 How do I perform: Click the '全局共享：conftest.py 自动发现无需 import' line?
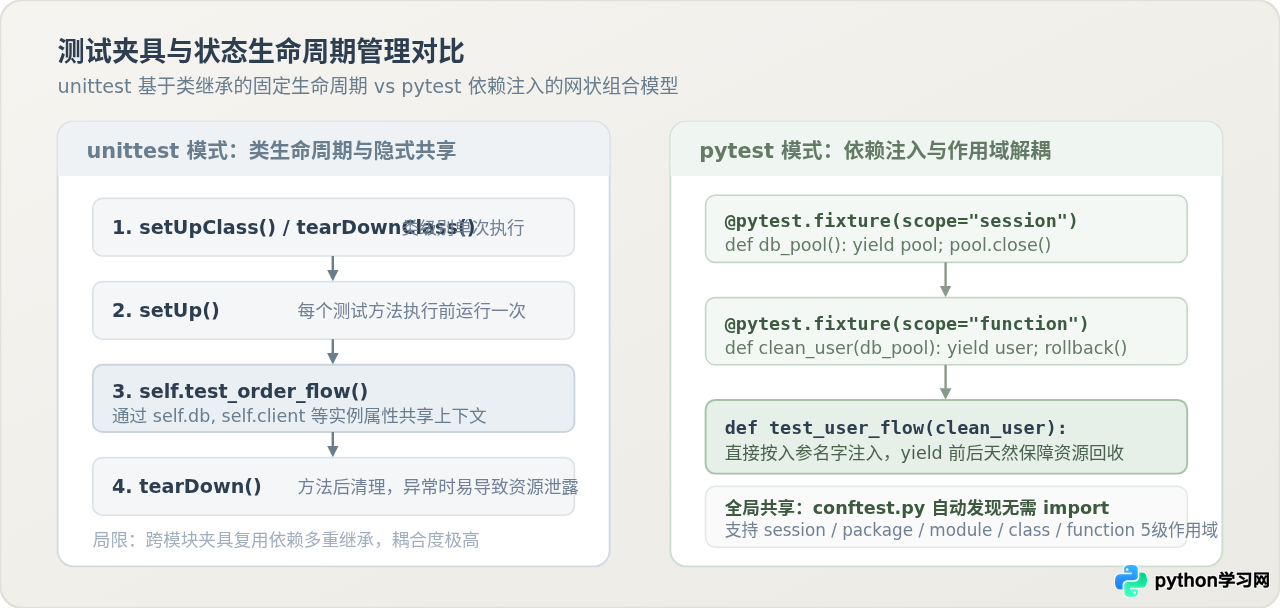coord(917,508)
